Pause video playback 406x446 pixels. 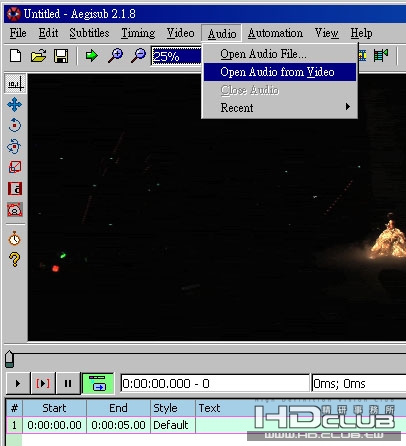(68, 383)
